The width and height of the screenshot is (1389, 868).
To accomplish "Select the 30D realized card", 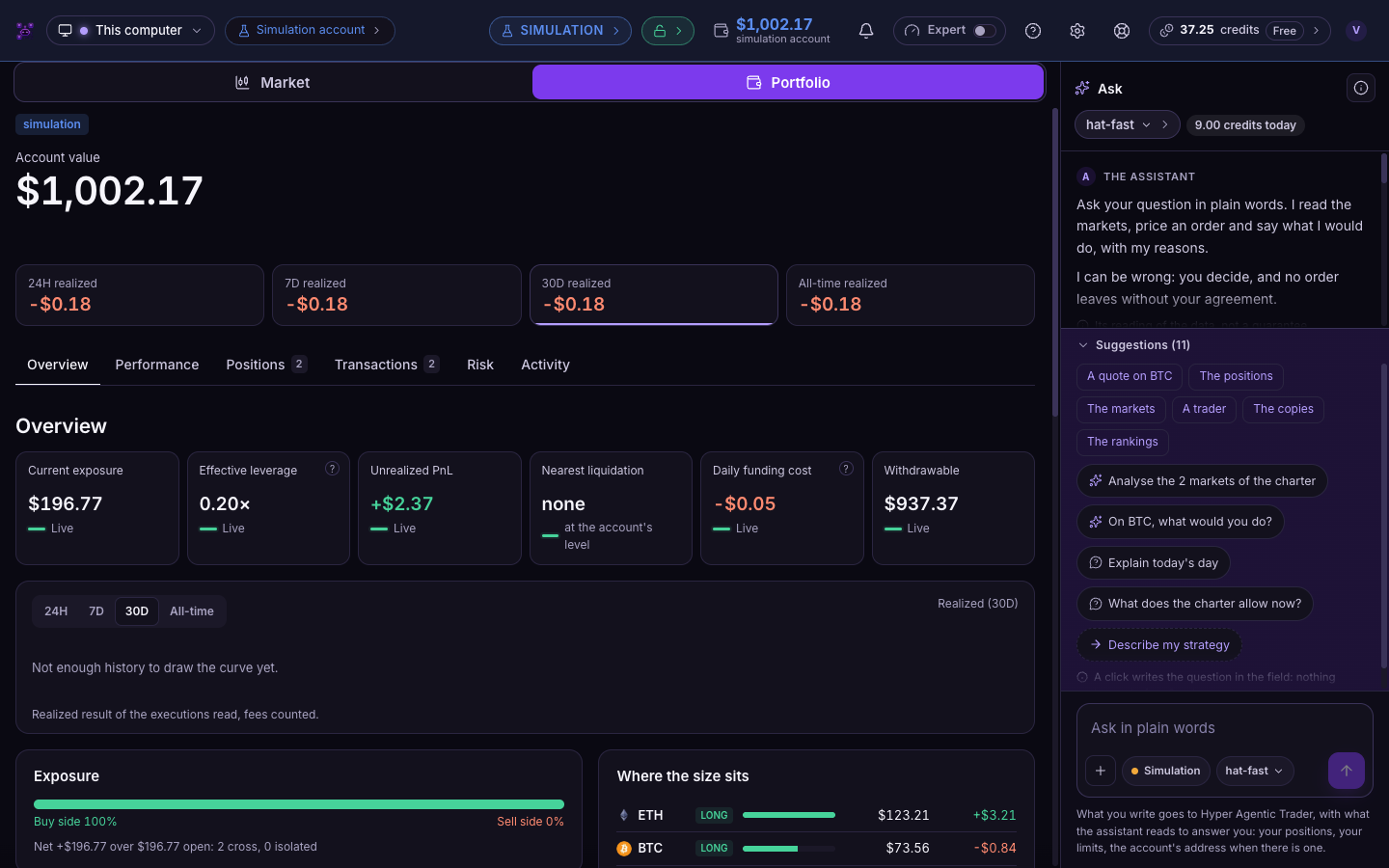I will click(x=654, y=295).
